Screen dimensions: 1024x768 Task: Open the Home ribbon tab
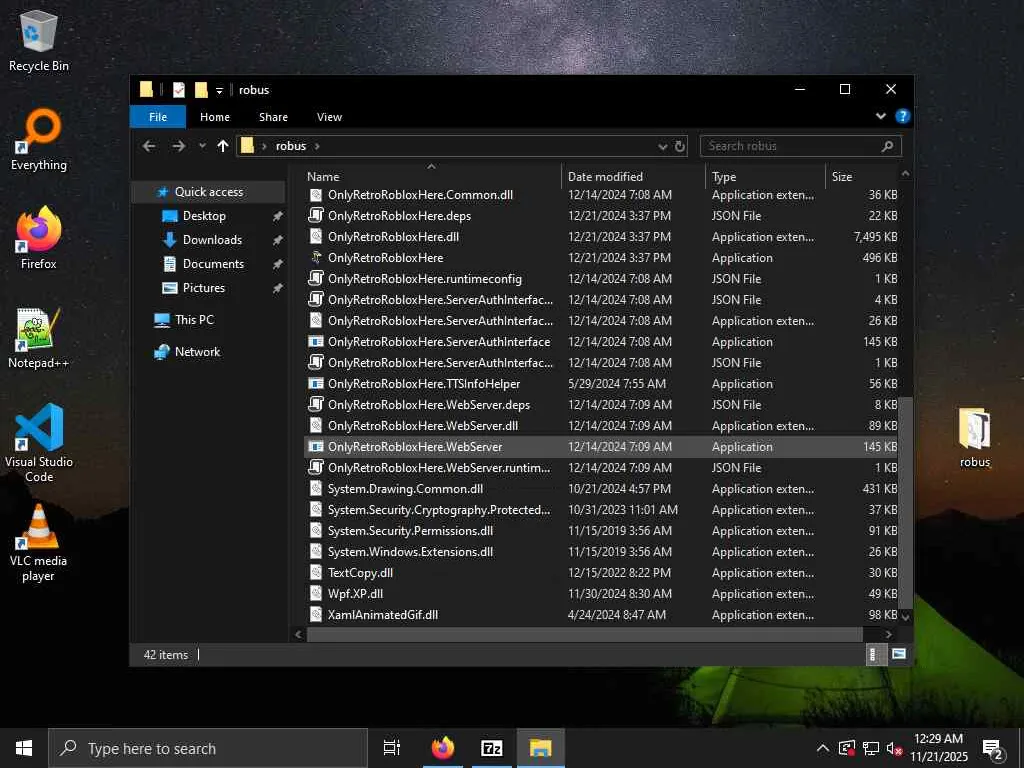tap(215, 117)
